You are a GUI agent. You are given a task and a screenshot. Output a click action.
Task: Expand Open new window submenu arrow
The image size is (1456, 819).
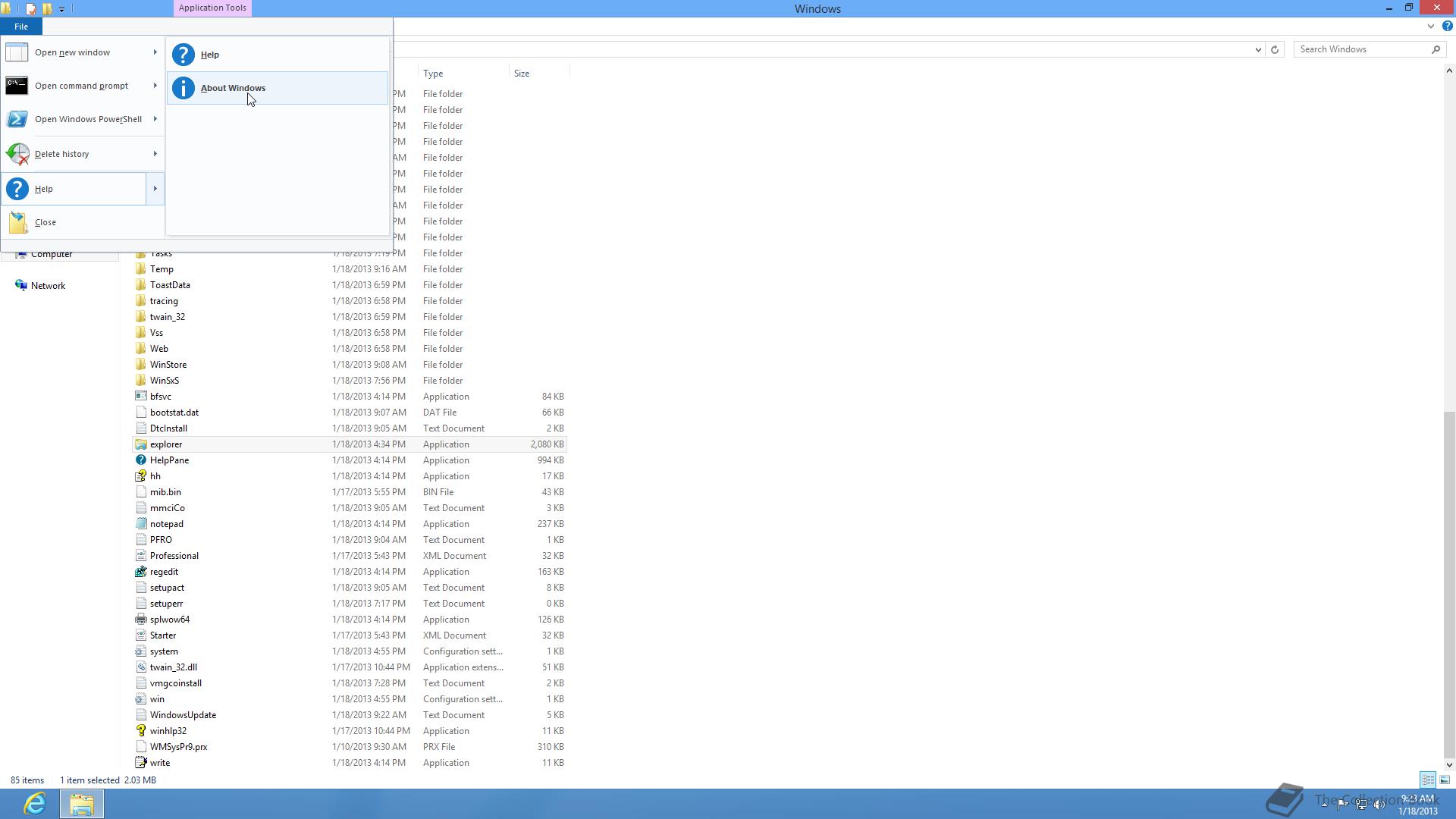(155, 52)
